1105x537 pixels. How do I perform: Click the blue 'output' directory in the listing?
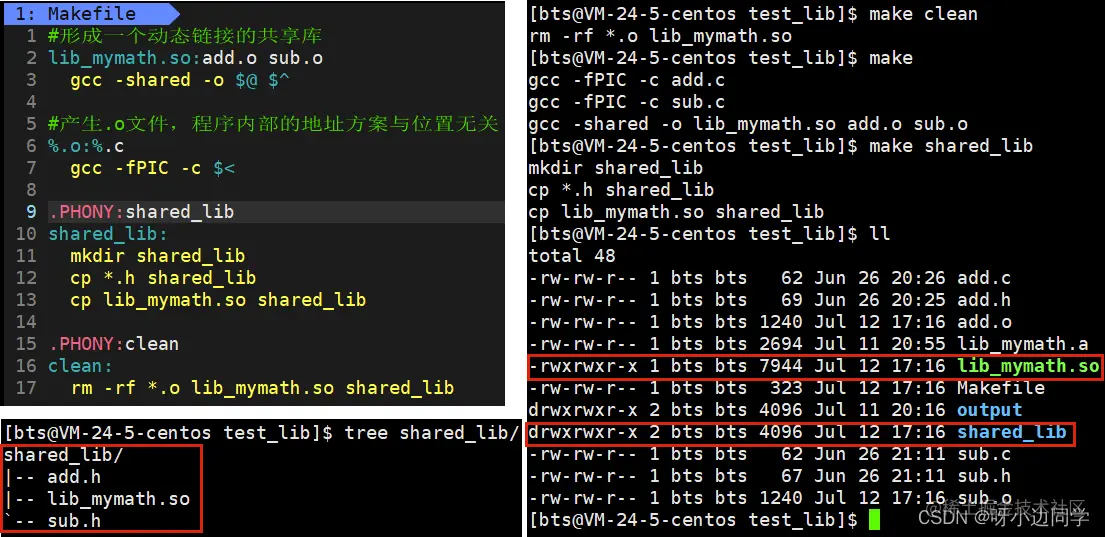tap(989, 409)
